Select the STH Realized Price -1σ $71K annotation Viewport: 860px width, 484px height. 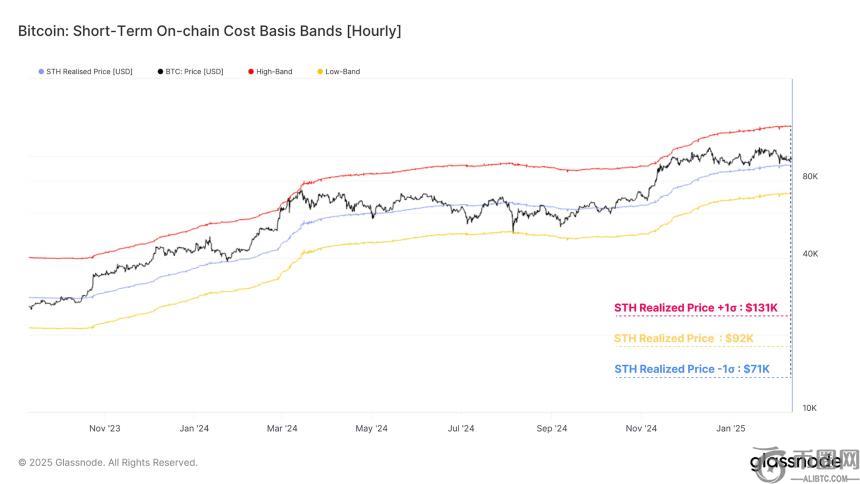pos(692,369)
